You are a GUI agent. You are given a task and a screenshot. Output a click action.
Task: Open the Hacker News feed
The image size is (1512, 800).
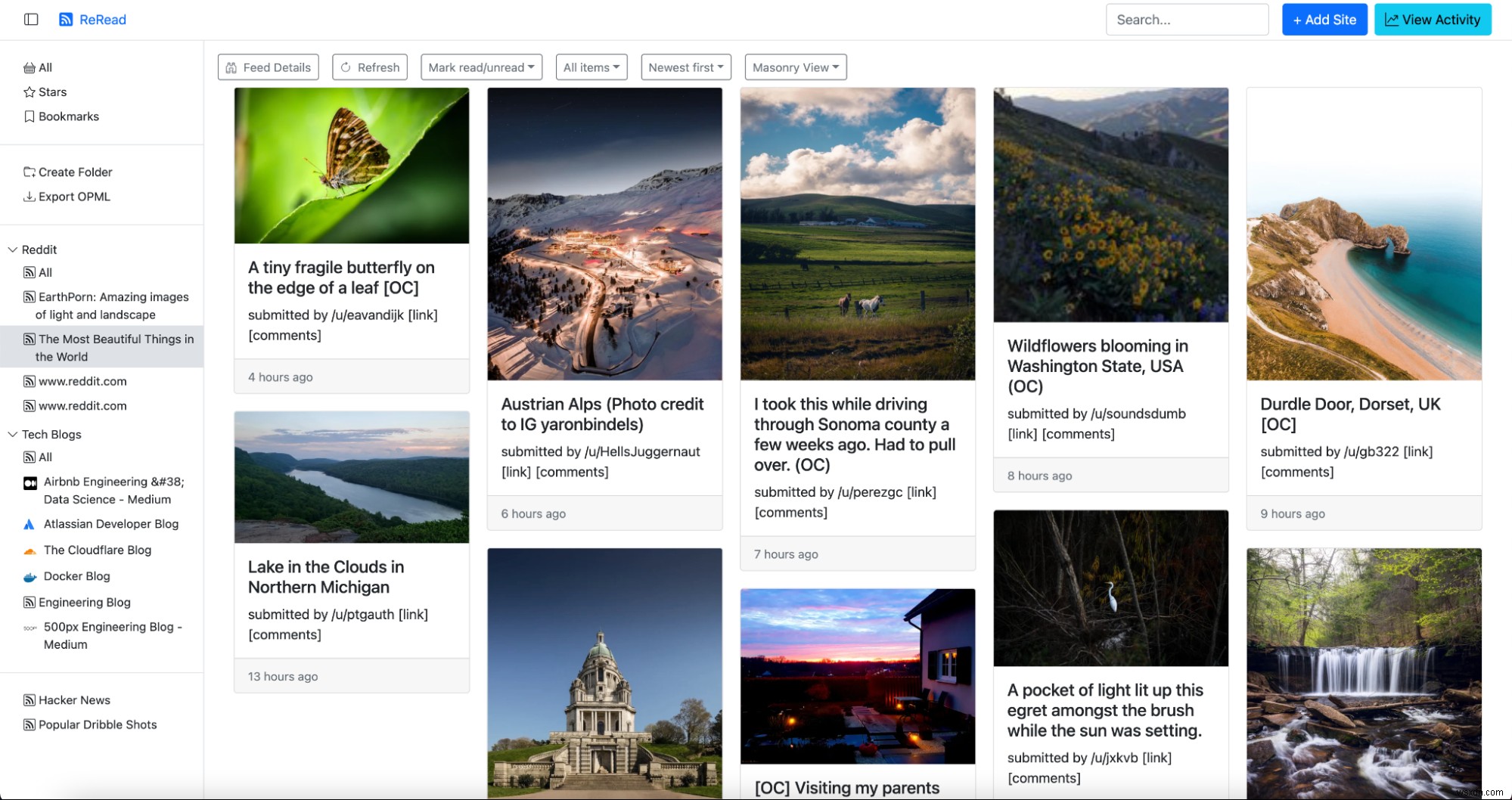tap(74, 701)
